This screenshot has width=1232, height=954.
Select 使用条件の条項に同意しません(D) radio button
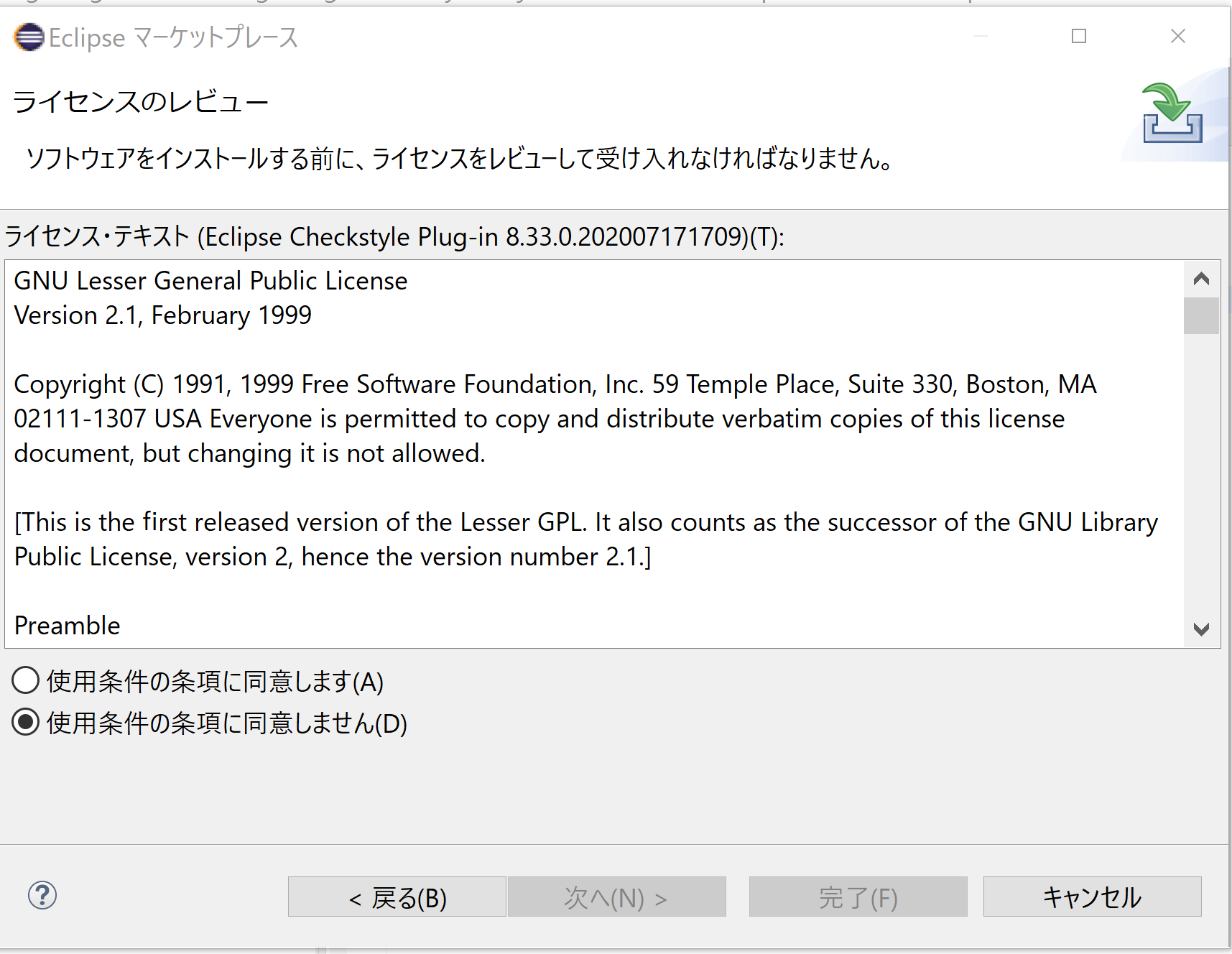[25, 722]
